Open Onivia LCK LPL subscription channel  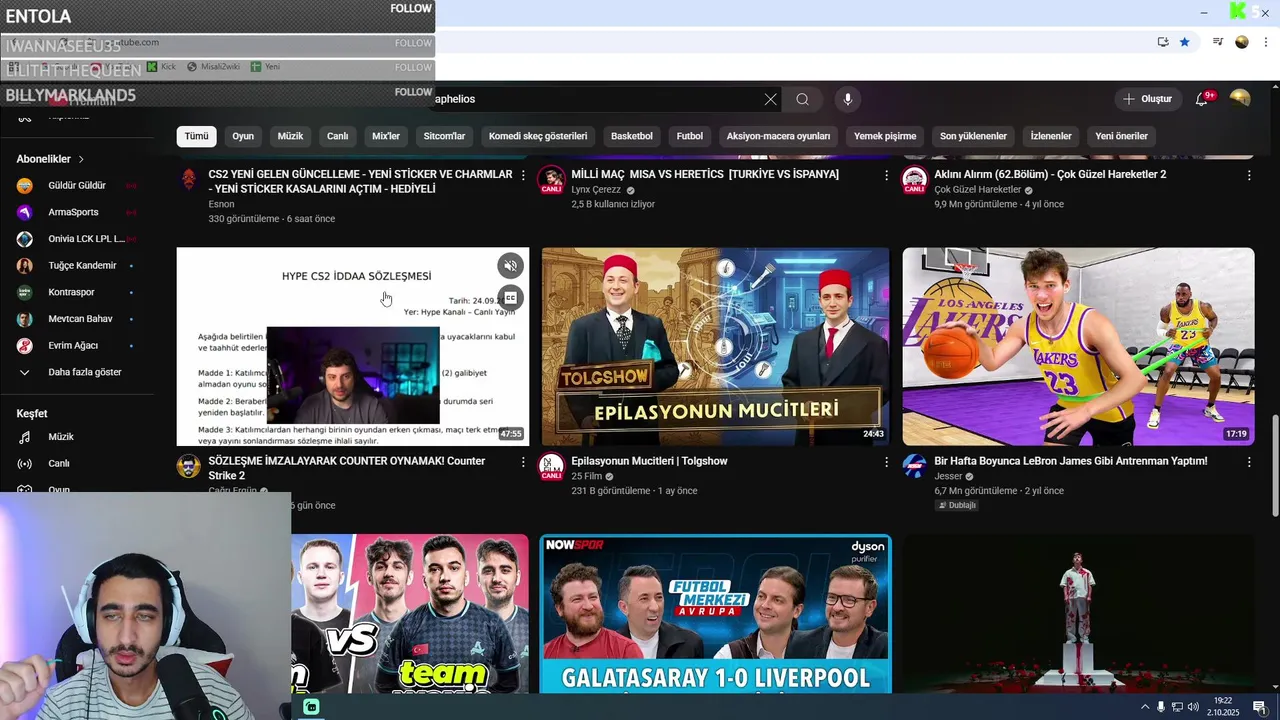coord(78,239)
